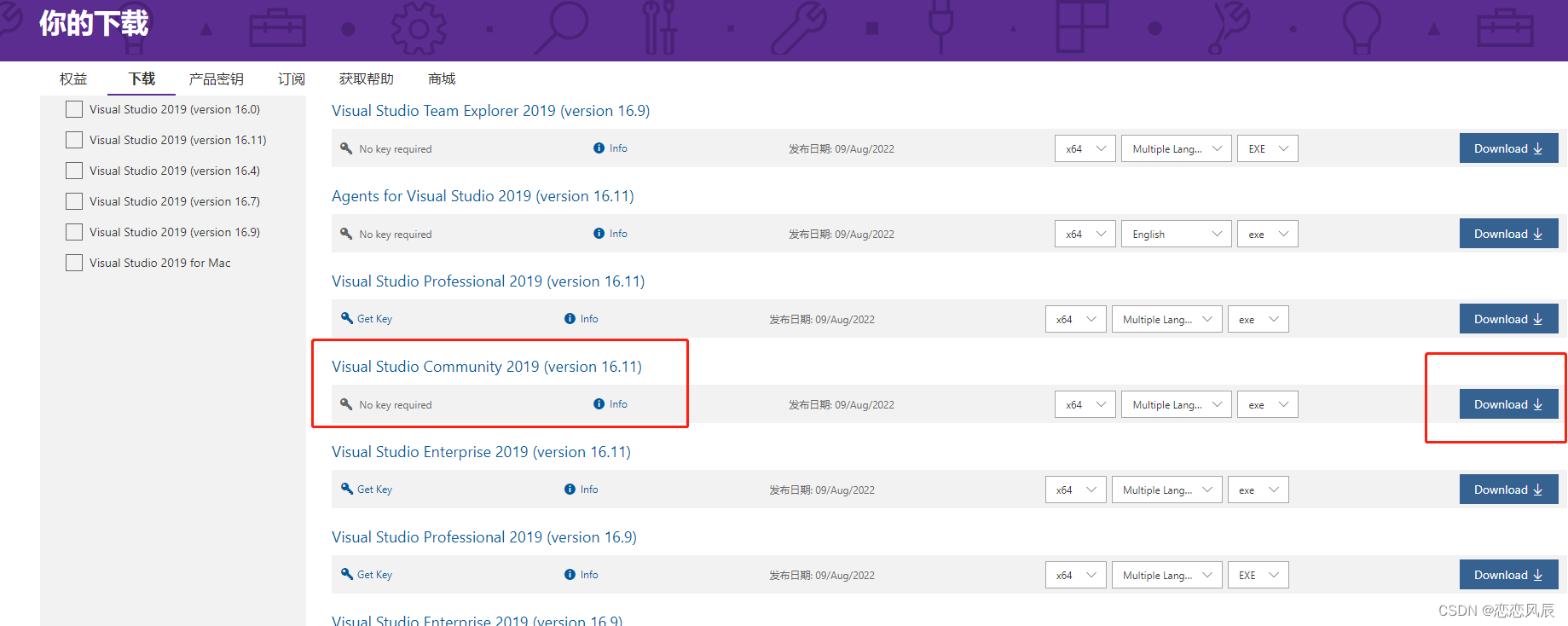Open English language dropdown for Agents row

(x=1177, y=234)
